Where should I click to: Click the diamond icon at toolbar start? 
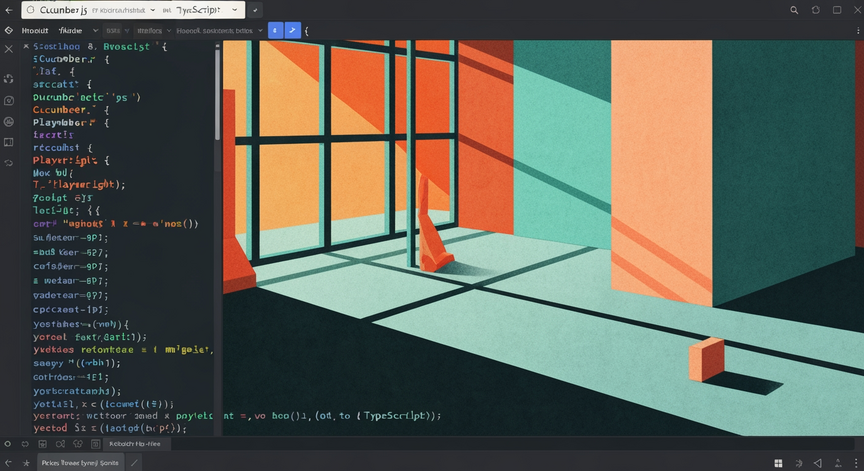point(9,30)
